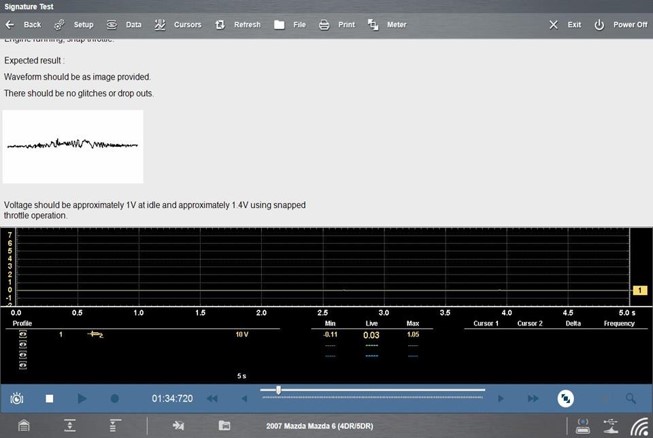This screenshot has height=438, width=653.
Task: Click the Print button
Action: [x=337, y=24]
